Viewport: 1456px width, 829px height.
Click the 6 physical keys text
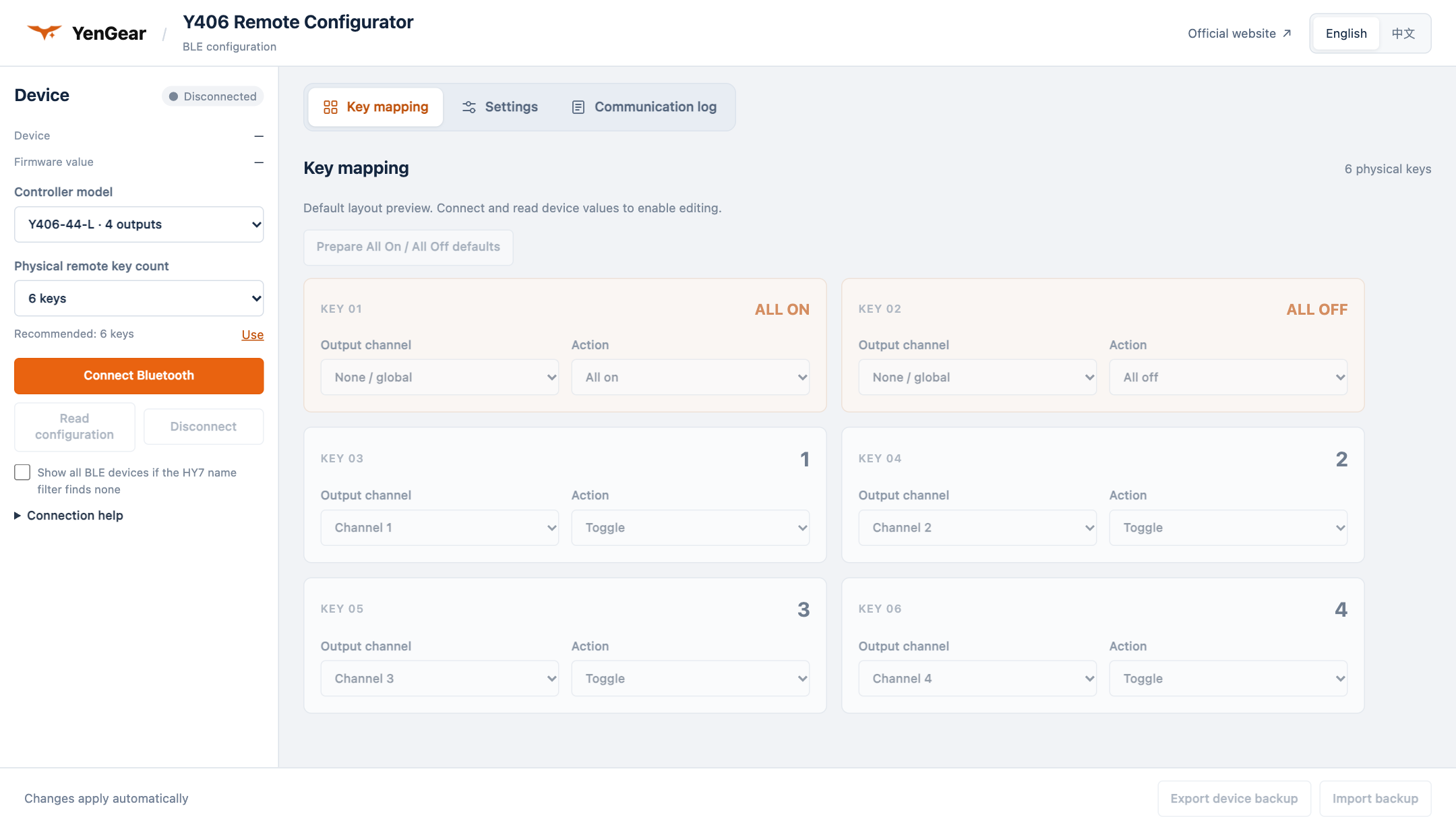1388,169
